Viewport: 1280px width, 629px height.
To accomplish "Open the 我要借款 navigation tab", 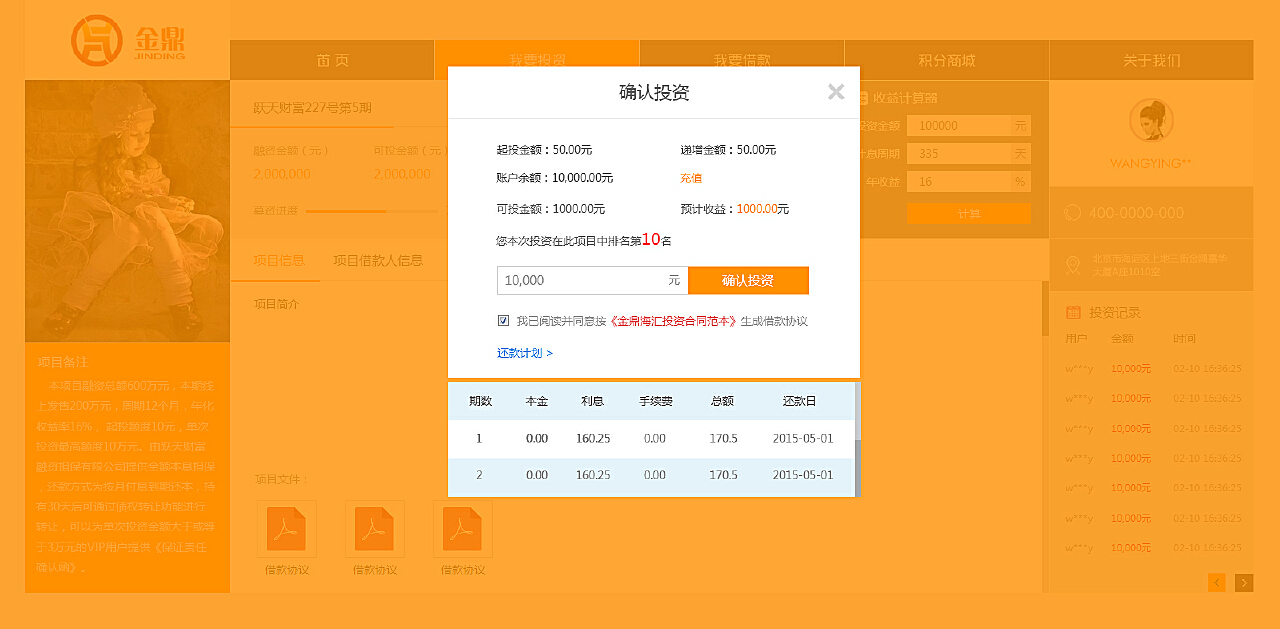I will (742, 60).
